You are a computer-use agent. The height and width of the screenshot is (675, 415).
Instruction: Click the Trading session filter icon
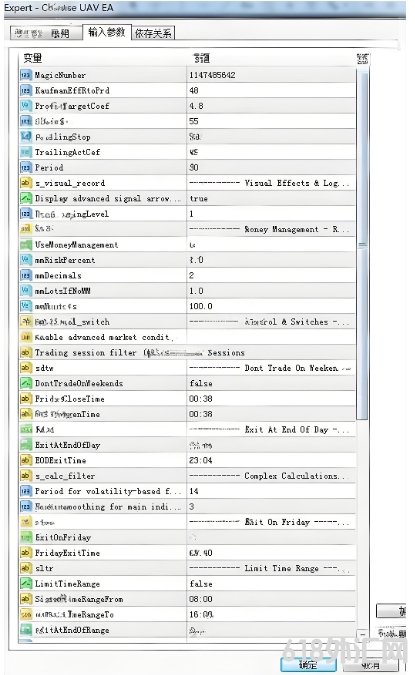[x=26, y=353]
